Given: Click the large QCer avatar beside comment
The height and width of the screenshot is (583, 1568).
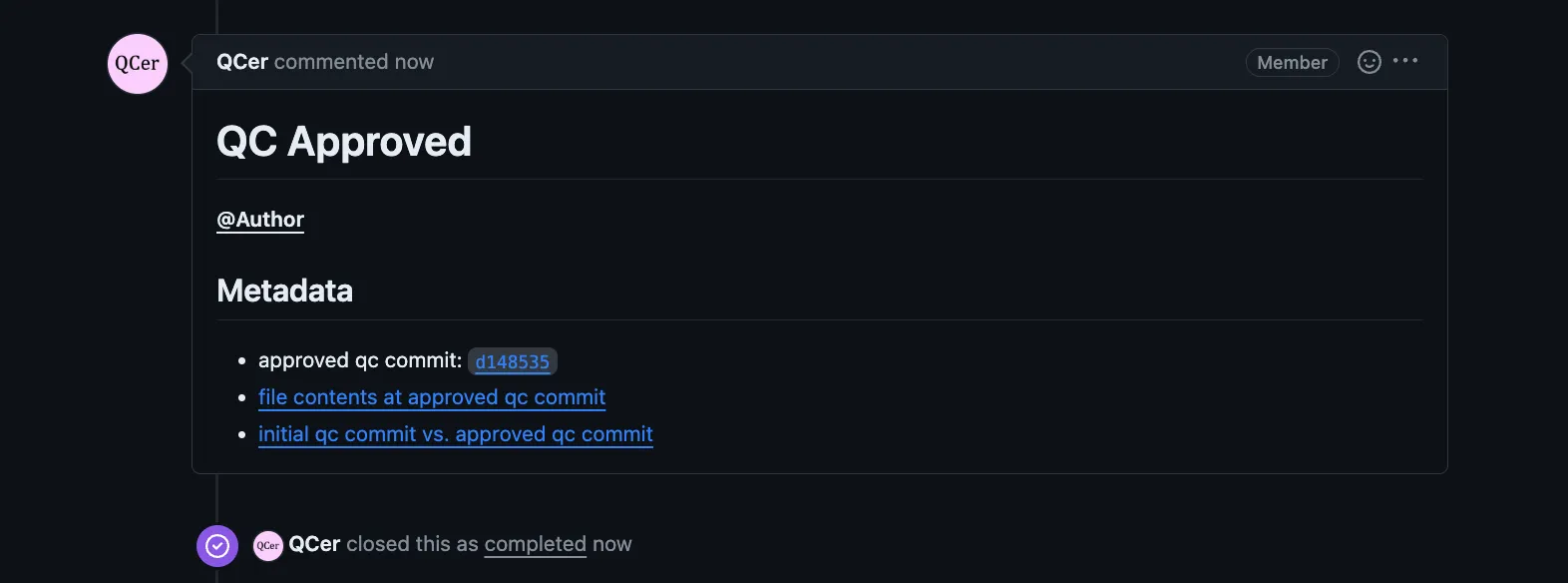Looking at the screenshot, I should coord(138,64).
